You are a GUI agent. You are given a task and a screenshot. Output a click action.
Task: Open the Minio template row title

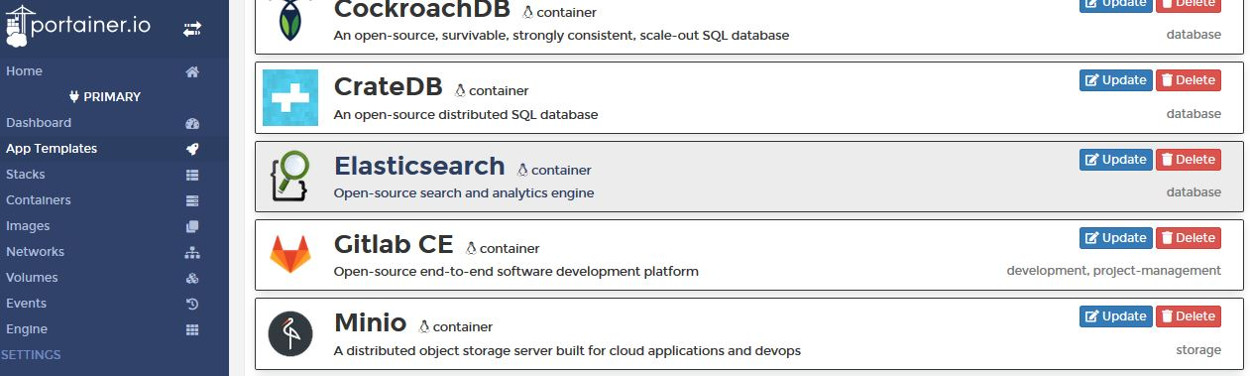(x=370, y=323)
